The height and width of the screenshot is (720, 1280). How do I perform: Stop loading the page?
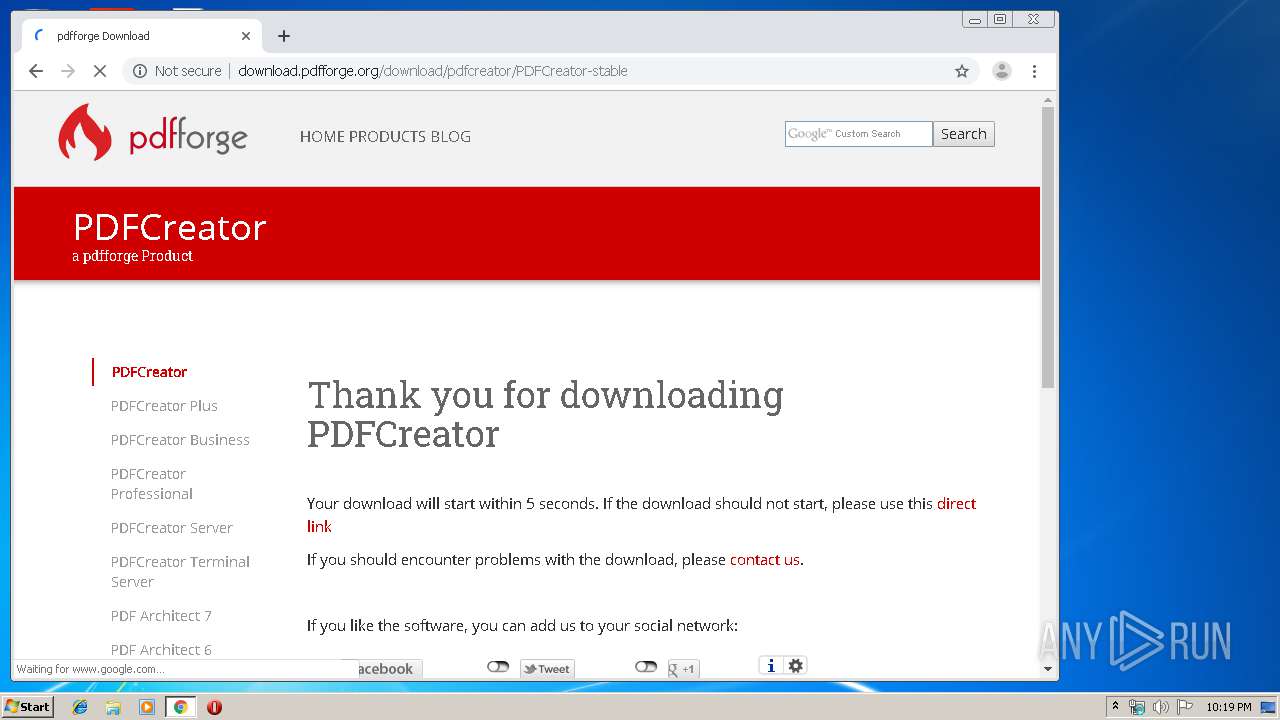click(100, 71)
